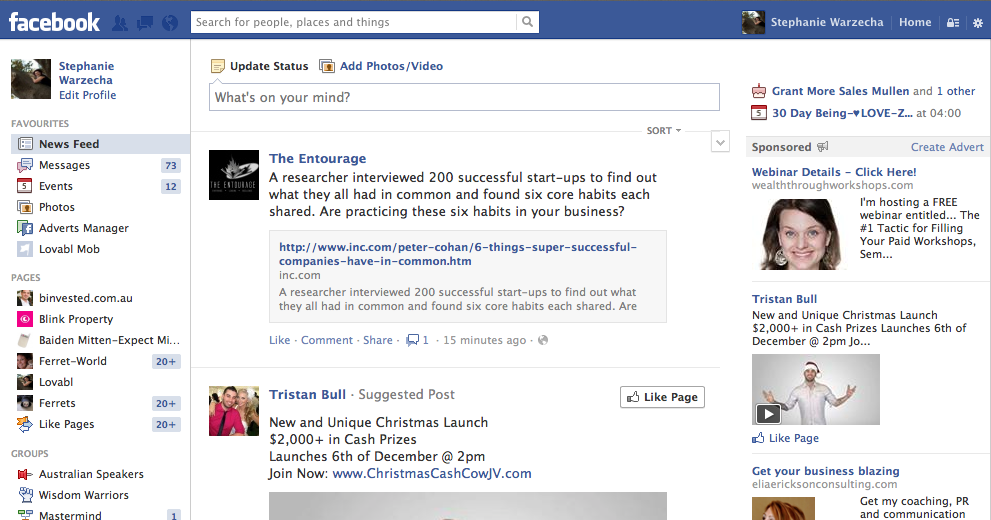Click Share under The Entourage post
The width and height of the screenshot is (991, 520).
point(377,340)
